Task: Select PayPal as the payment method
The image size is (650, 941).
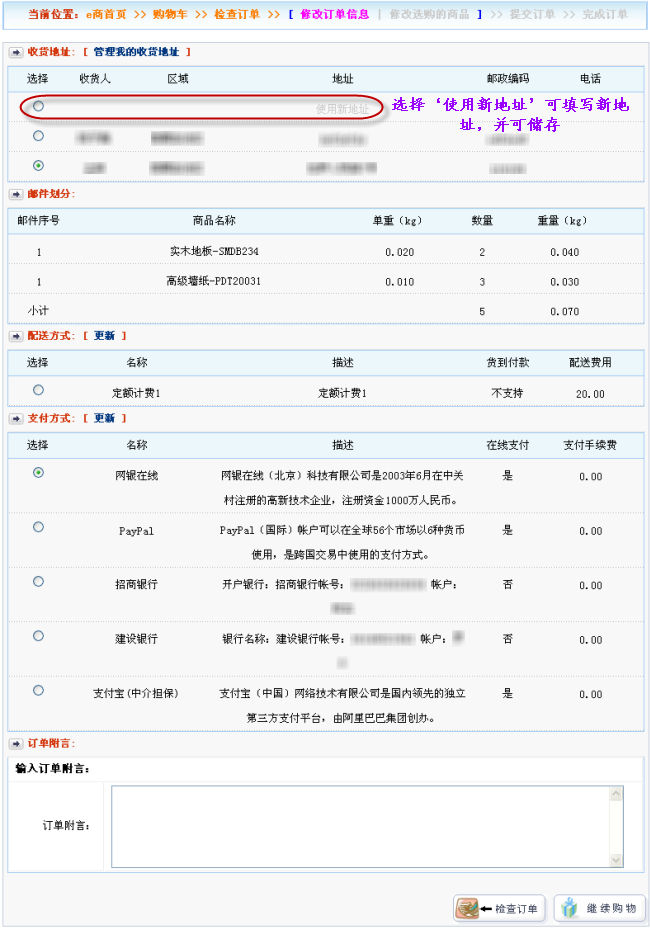Action: 38,527
